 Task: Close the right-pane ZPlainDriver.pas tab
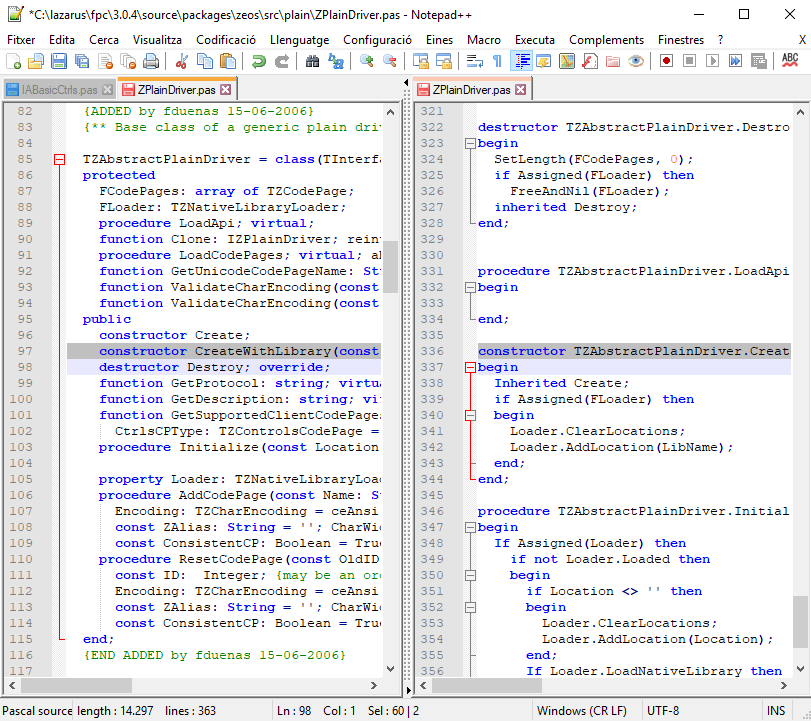tap(521, 90)
